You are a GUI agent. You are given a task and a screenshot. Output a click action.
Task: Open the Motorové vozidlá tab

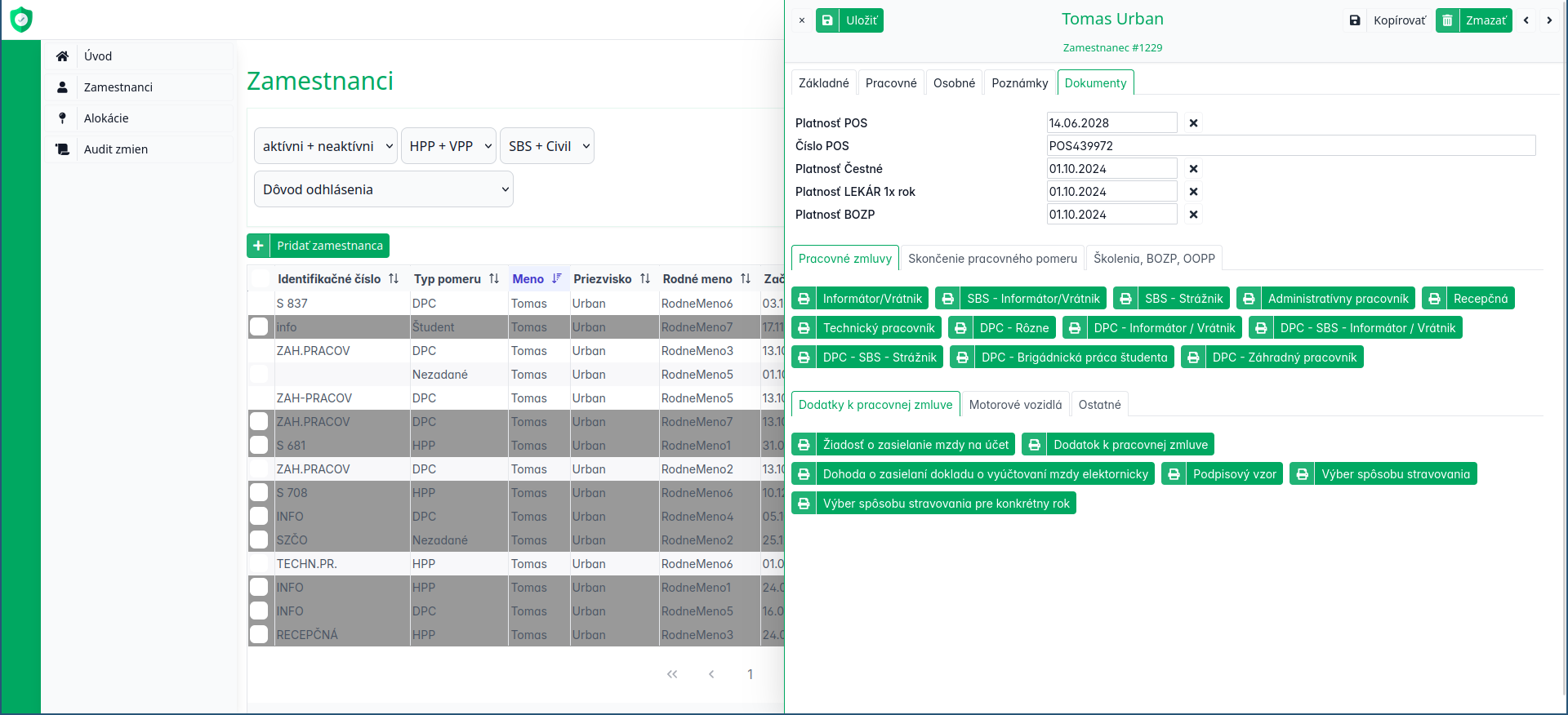pos(1015,405)
